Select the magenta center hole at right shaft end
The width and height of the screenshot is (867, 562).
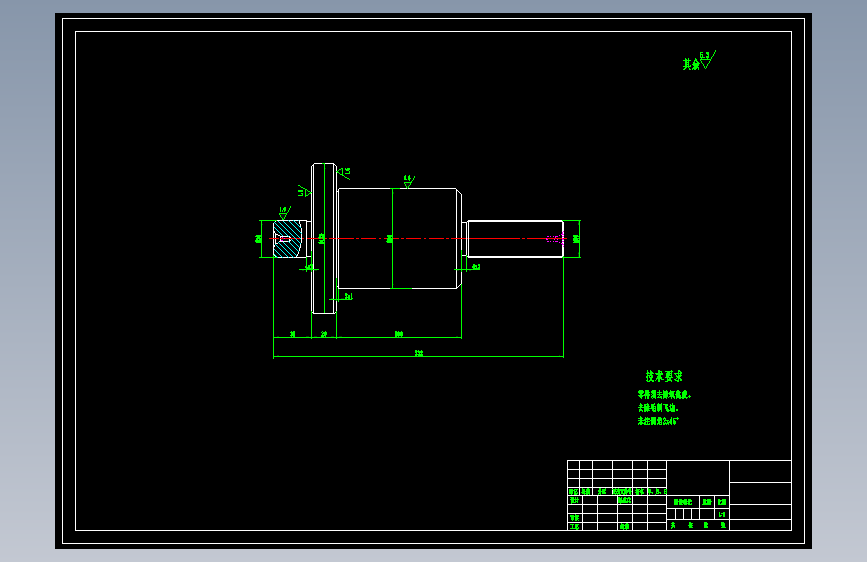[x=555, y=238]
